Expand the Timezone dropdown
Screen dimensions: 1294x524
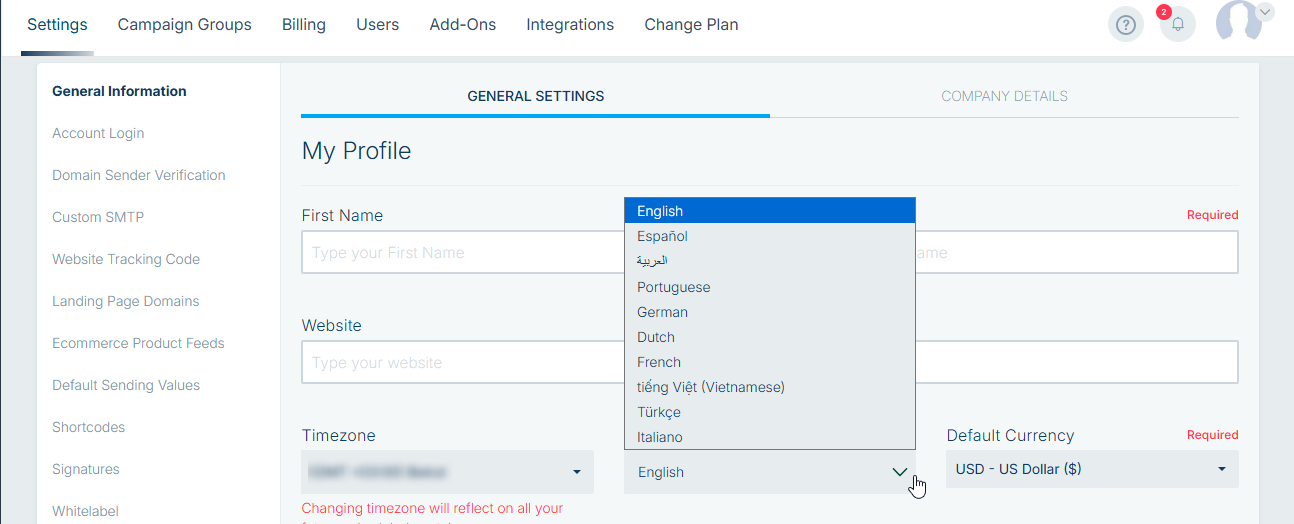tap(447, 471)
